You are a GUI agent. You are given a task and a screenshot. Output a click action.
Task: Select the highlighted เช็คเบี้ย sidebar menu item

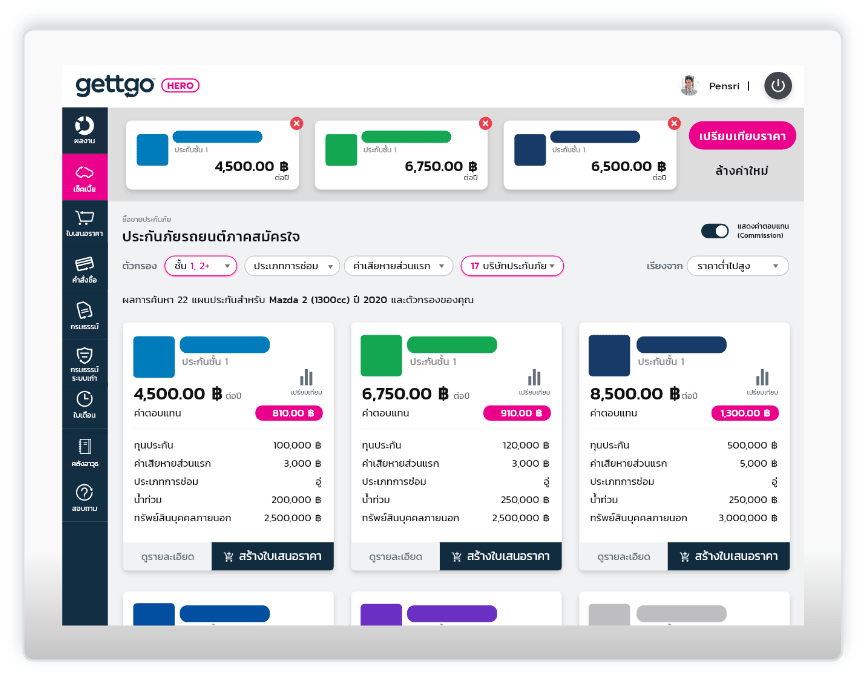click(x=84, y=176)
